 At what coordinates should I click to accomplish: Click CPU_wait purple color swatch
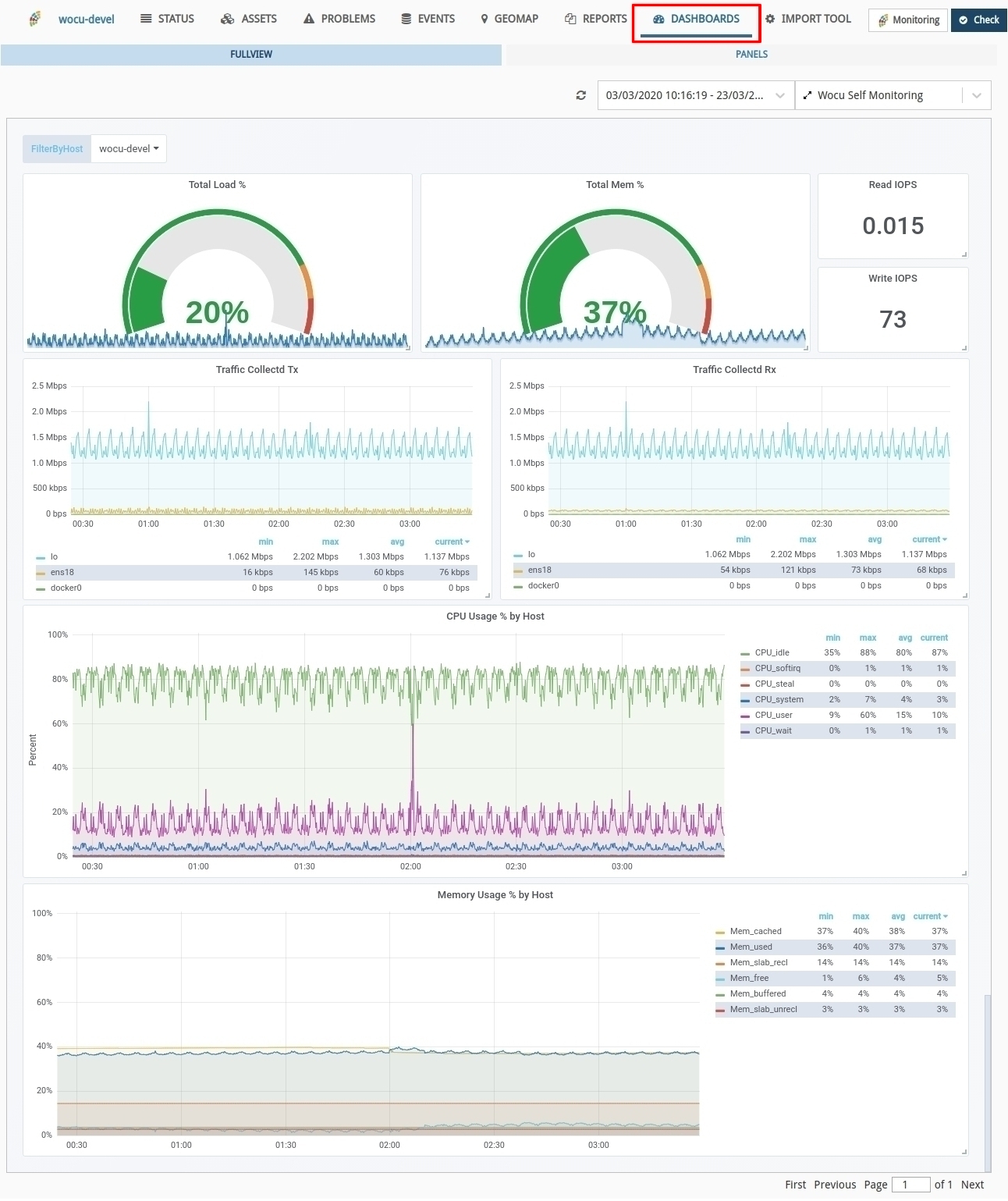[x=745, y=732]
